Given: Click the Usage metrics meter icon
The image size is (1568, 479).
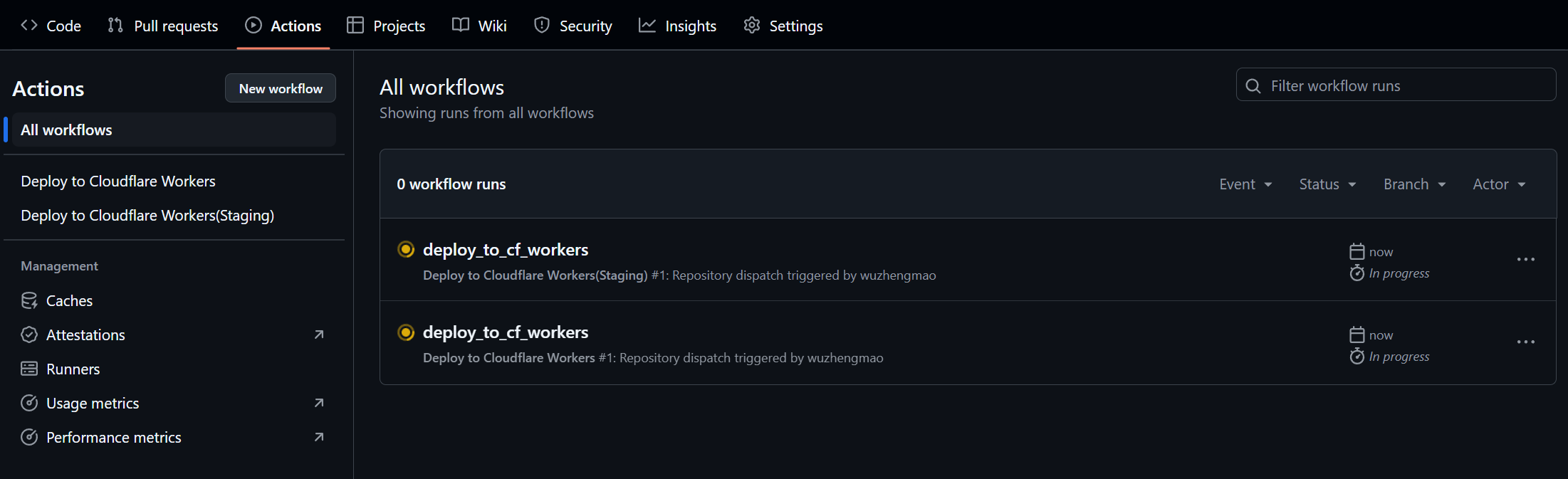Looking at the screenshot, I should point(29,403).
